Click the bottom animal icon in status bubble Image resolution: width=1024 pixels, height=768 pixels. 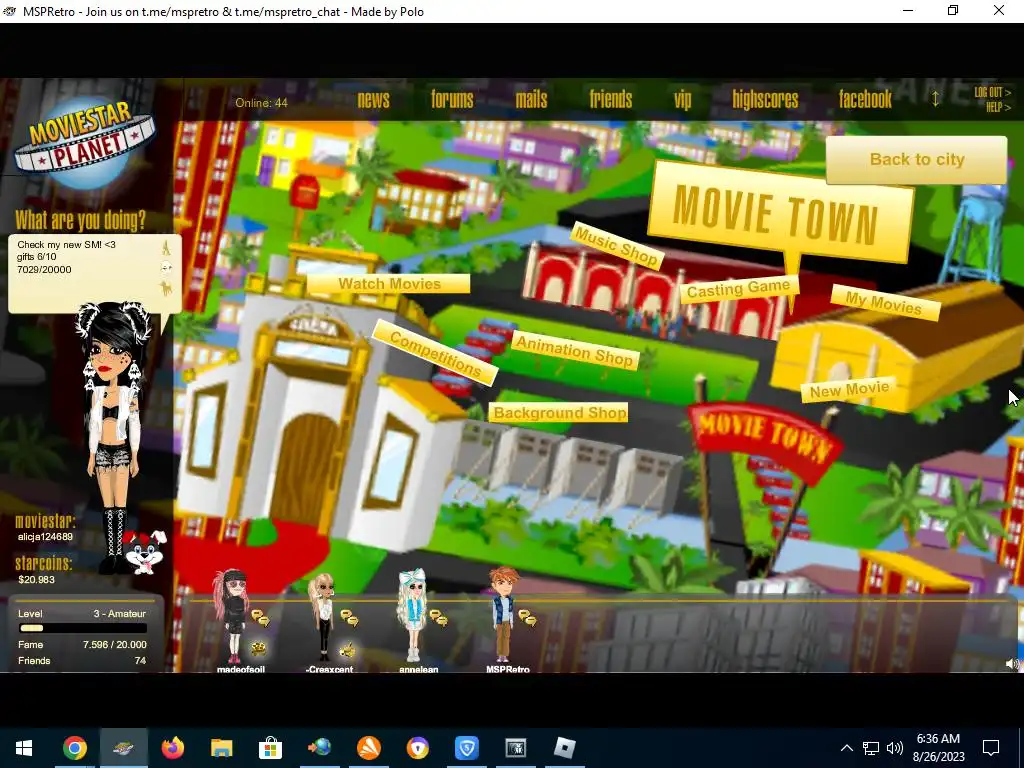point(166,288)
